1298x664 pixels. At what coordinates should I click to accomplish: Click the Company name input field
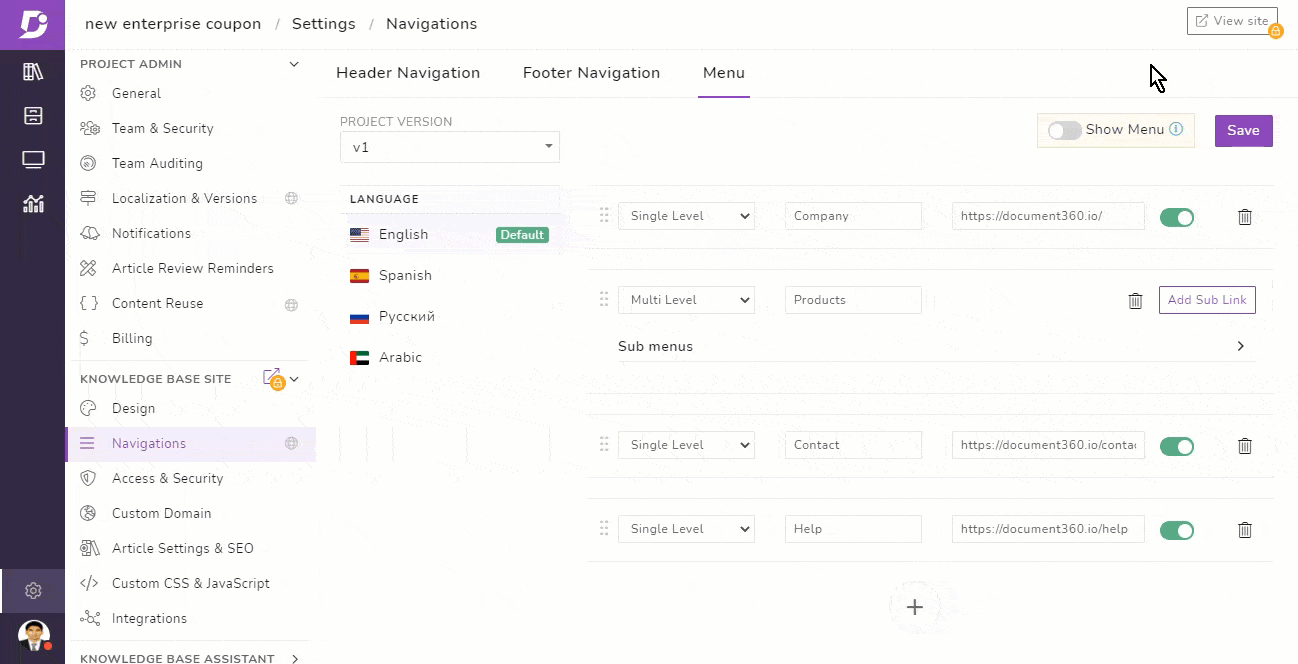pos(853,216)
